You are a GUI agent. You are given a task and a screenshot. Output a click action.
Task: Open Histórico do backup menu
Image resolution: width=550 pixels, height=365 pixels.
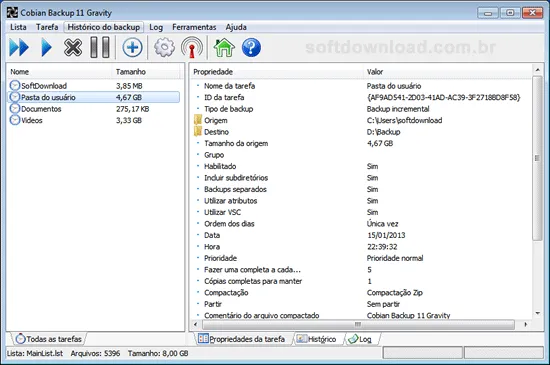(x=104, y=27)
